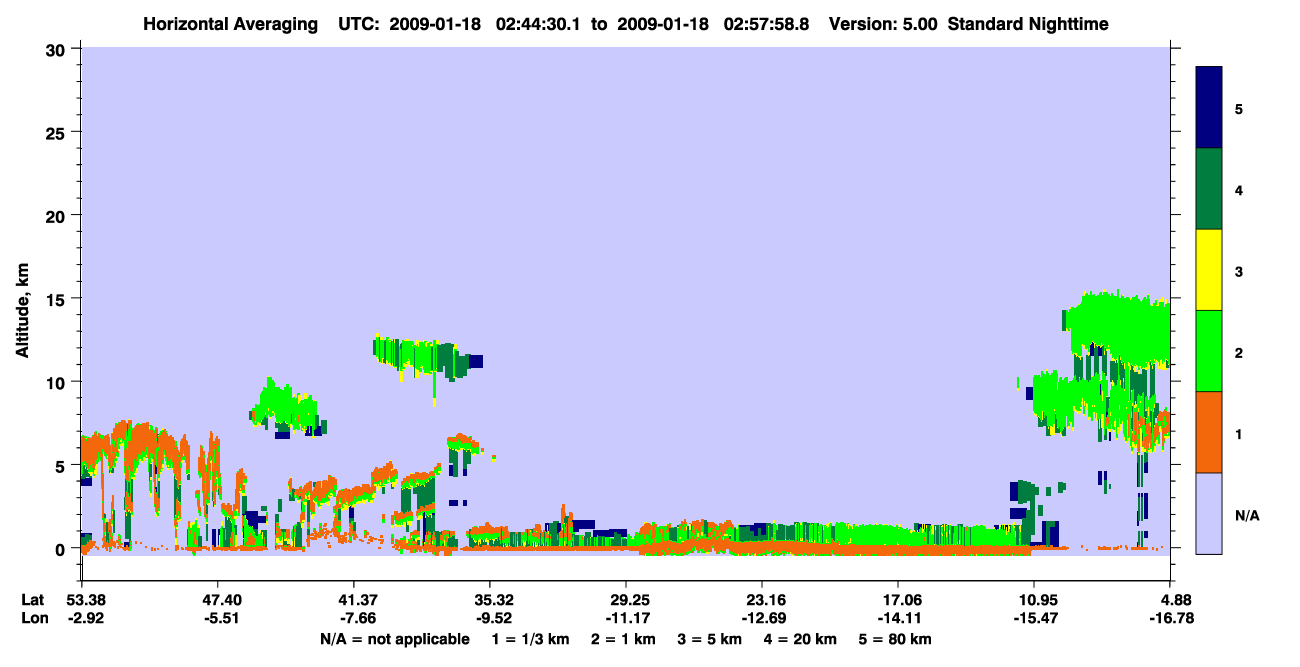1300x667 pixels.
Task: Click the dark blue colorbar segment labeled 5
Action: point(1209,108)
